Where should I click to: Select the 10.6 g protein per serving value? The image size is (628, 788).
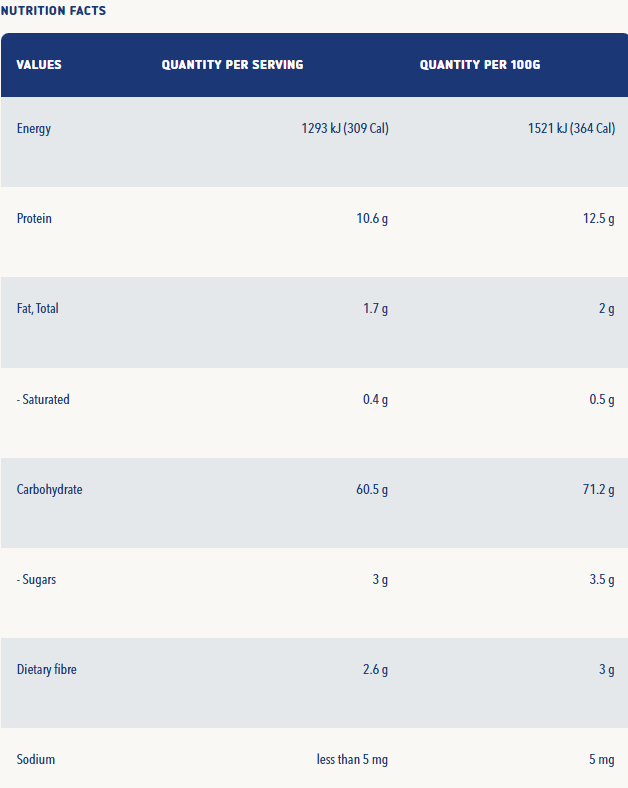(372, 219)
